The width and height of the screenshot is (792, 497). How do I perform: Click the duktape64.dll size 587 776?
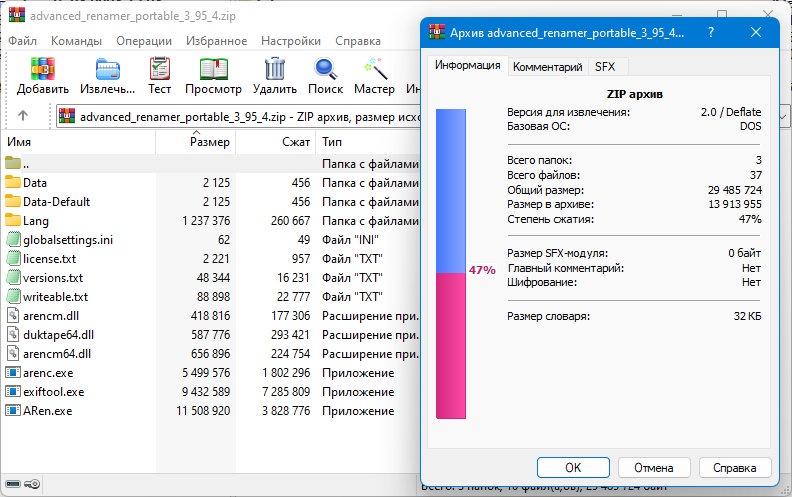[x=211, y=334]
